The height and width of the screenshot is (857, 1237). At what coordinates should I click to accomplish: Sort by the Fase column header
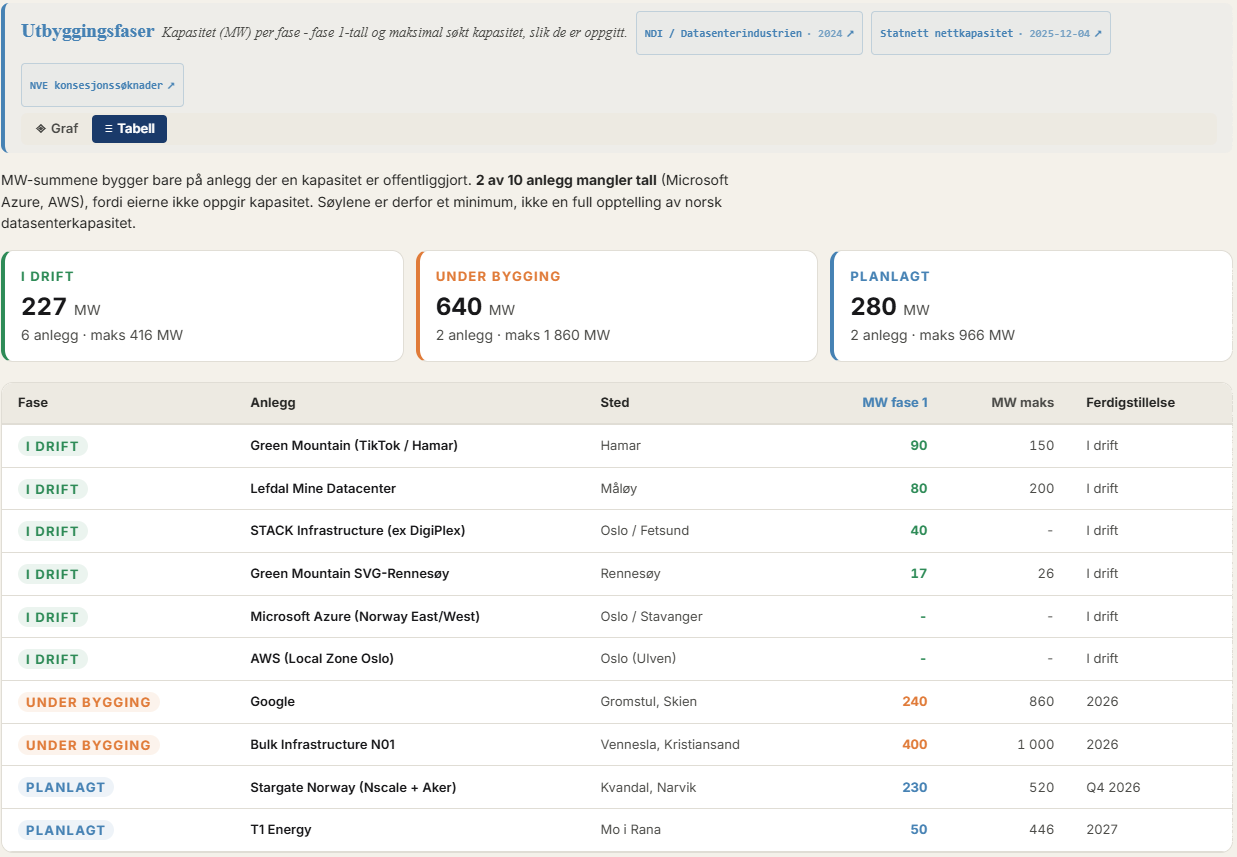tap(33, 402)
